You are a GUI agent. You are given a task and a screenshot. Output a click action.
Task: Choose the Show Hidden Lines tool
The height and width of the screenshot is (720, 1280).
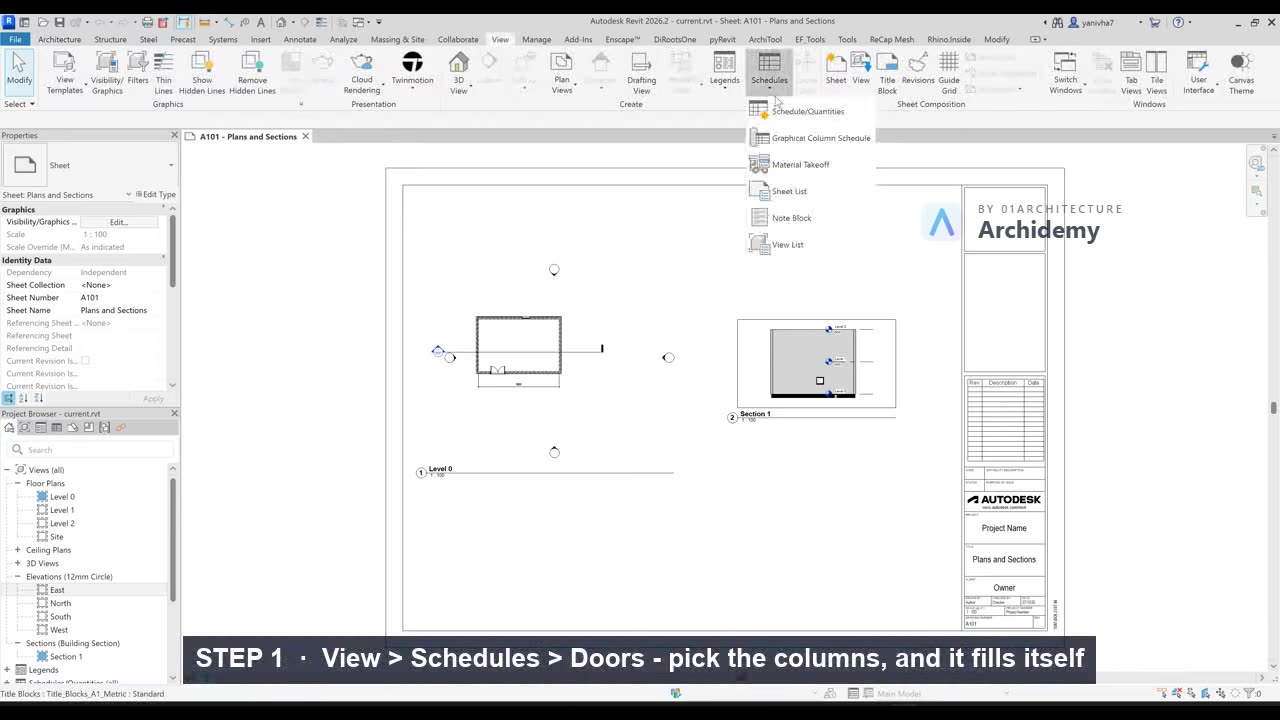(x=202, y=73)
